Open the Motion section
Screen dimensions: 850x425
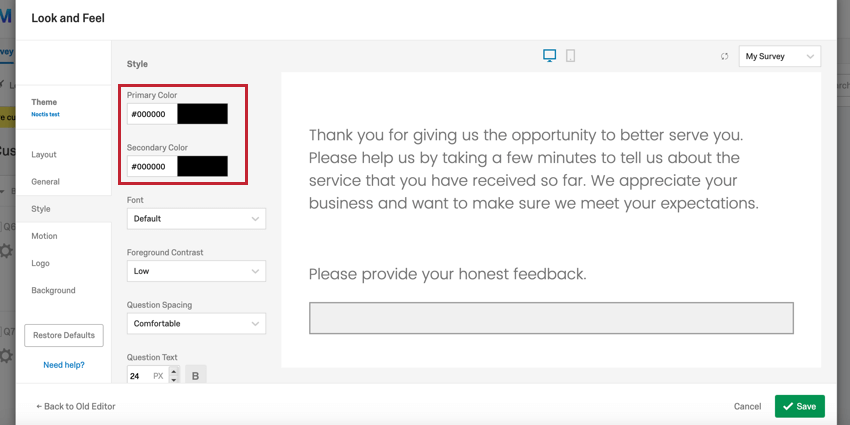tap(44, 236)
